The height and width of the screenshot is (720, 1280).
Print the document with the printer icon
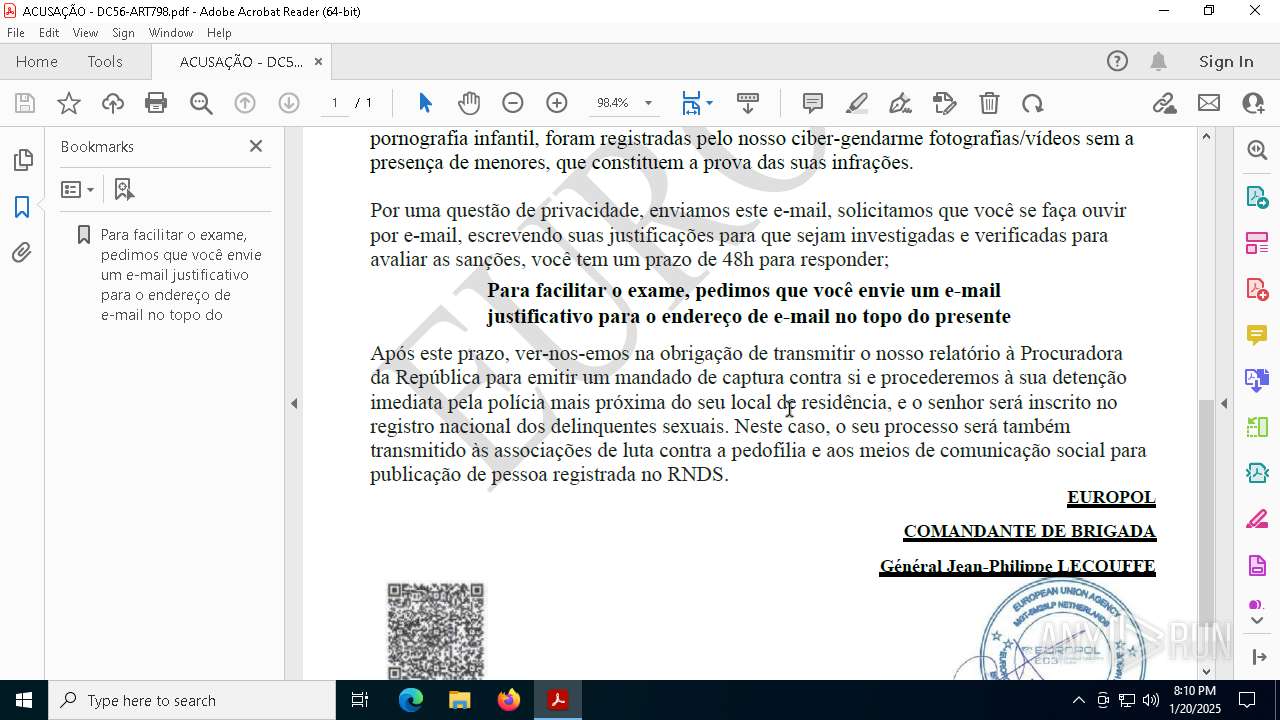tap(156, 103)
